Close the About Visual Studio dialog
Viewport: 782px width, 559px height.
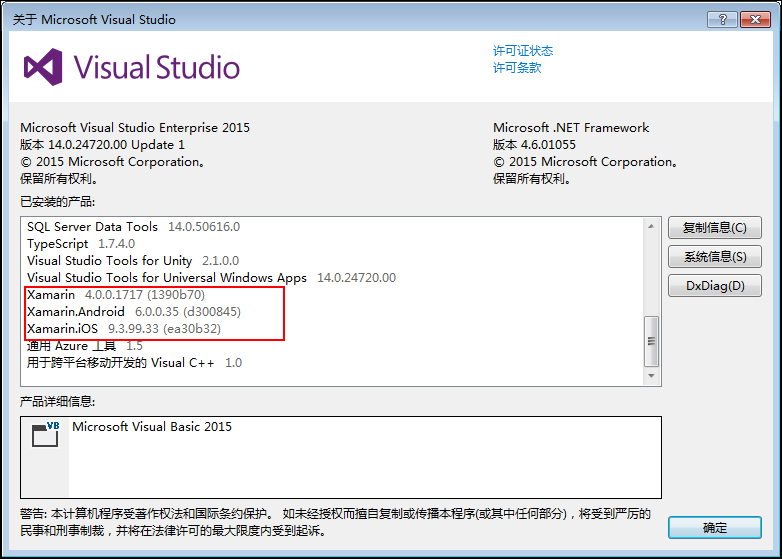[756, 19]
